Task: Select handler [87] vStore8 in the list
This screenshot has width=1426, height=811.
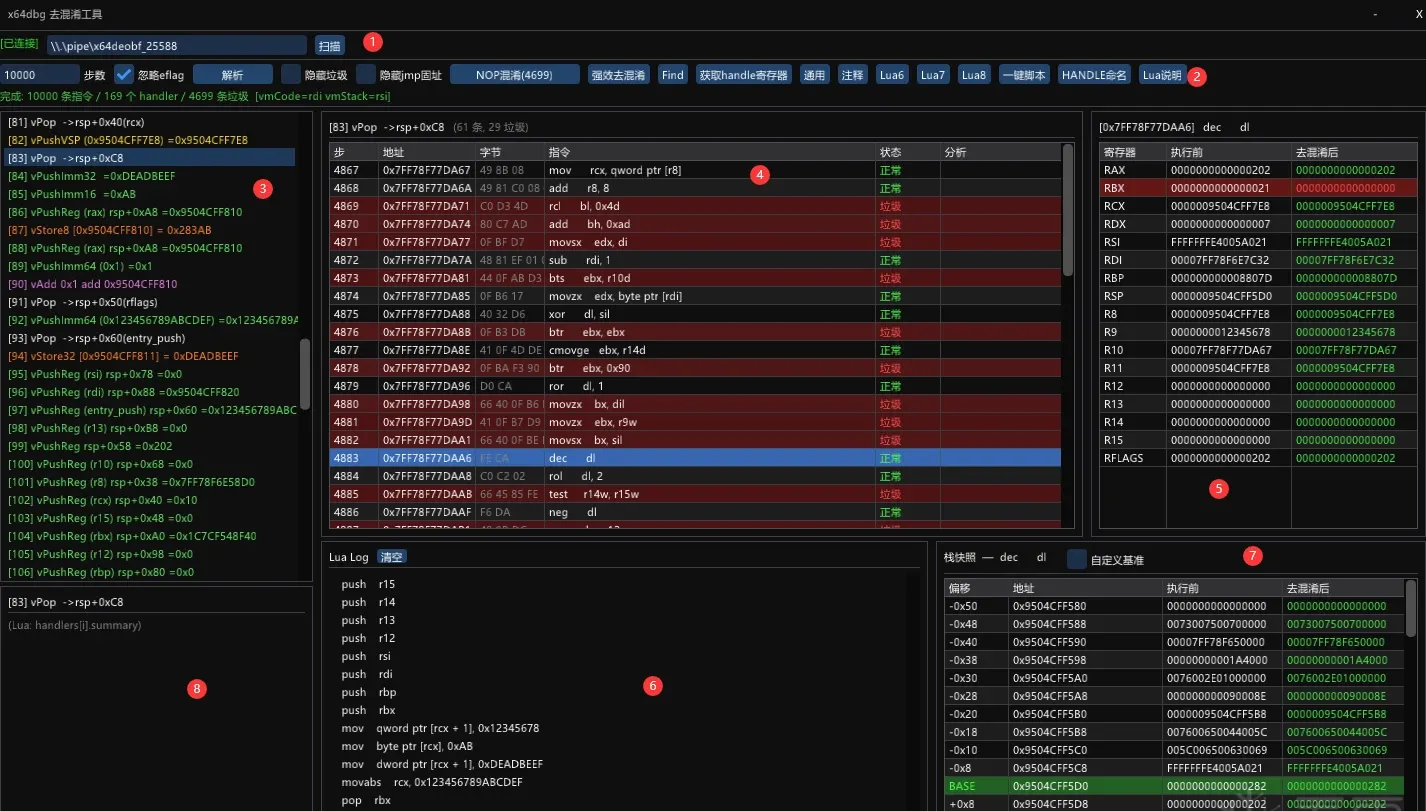Action: pos(150,230)
